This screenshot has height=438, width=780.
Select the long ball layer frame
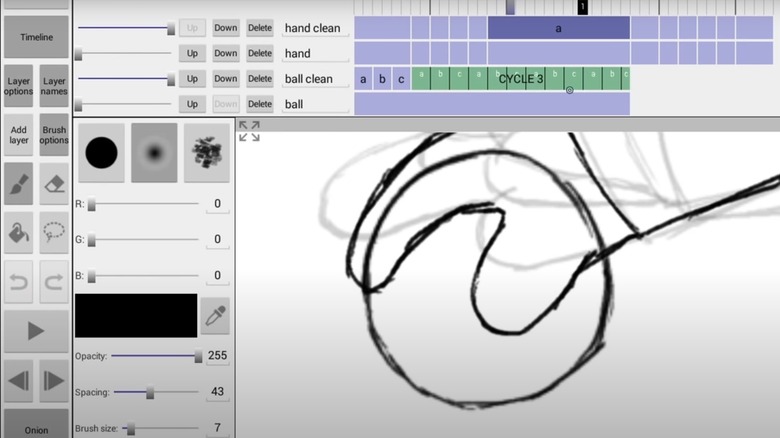click(x=492, y=104)
